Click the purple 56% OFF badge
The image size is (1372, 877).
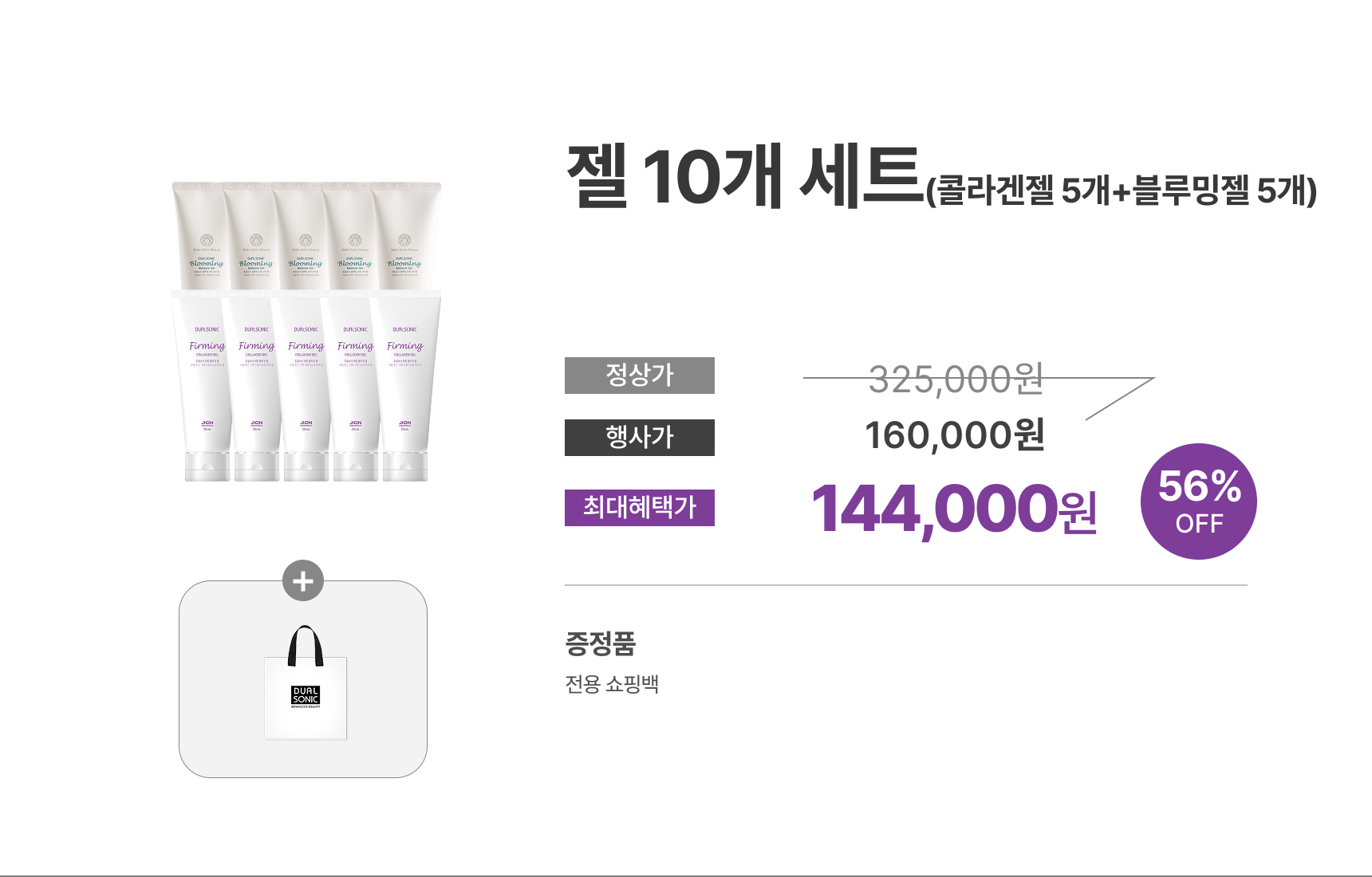point(1198,501)
